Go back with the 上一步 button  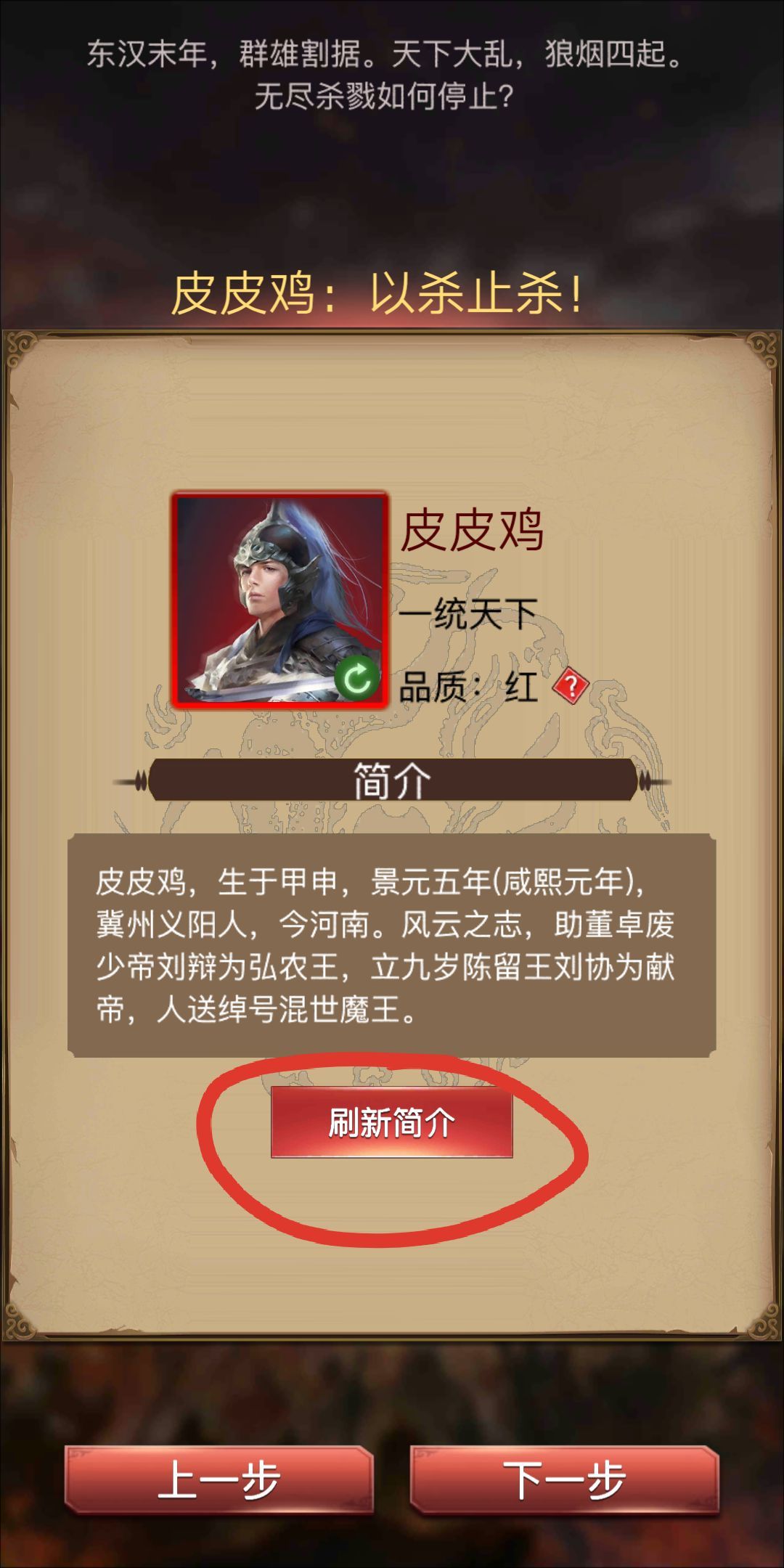click(219, 1479)
